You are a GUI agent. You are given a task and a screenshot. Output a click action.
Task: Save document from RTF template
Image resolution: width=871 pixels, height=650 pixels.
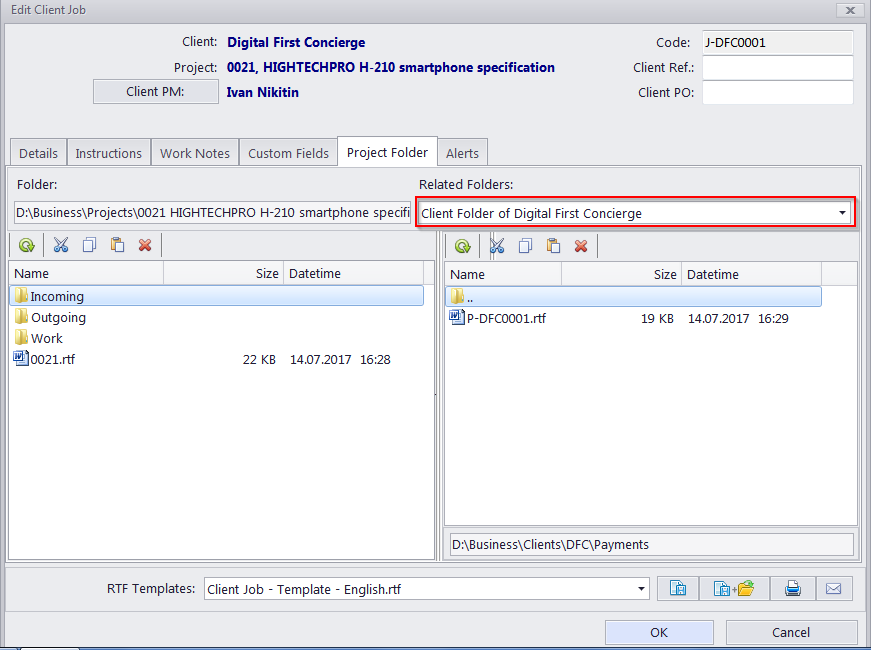tap(678, 588)
